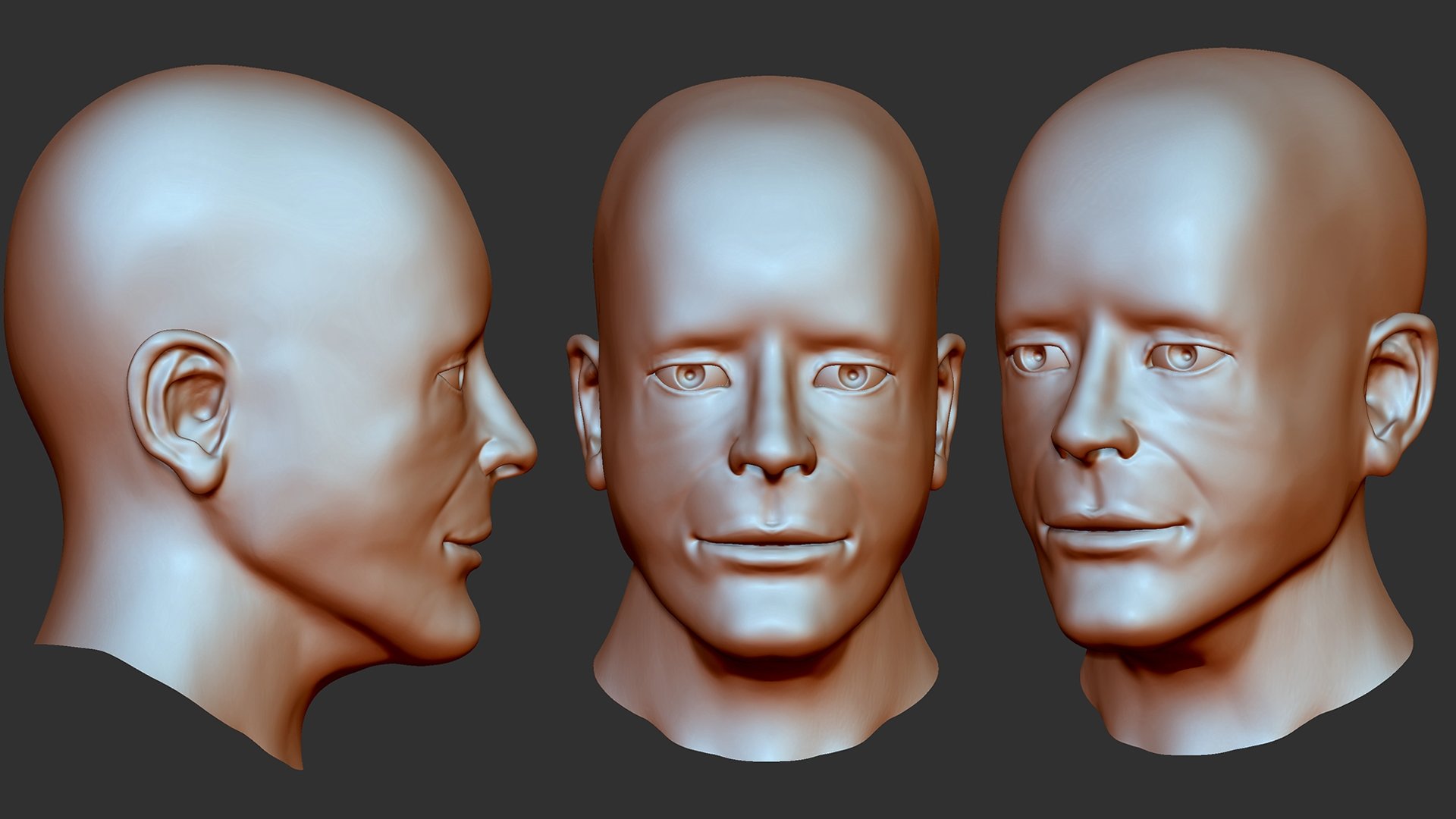The image size is (1456, 819).
Task: Click the three-quarter head's left-side eye
Action: pos(1036,358)
